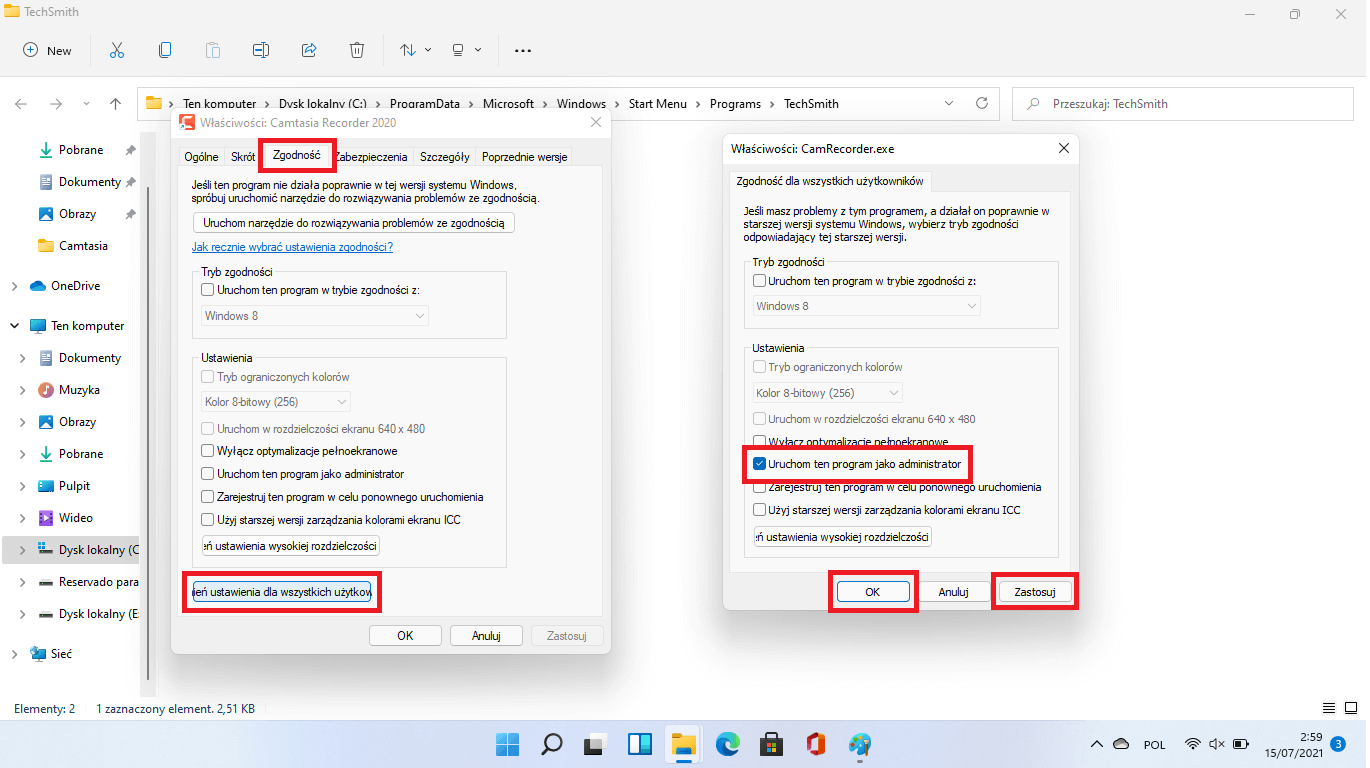Click high DPI settings button in CamRecorder.exe dialog

point(843,537)
